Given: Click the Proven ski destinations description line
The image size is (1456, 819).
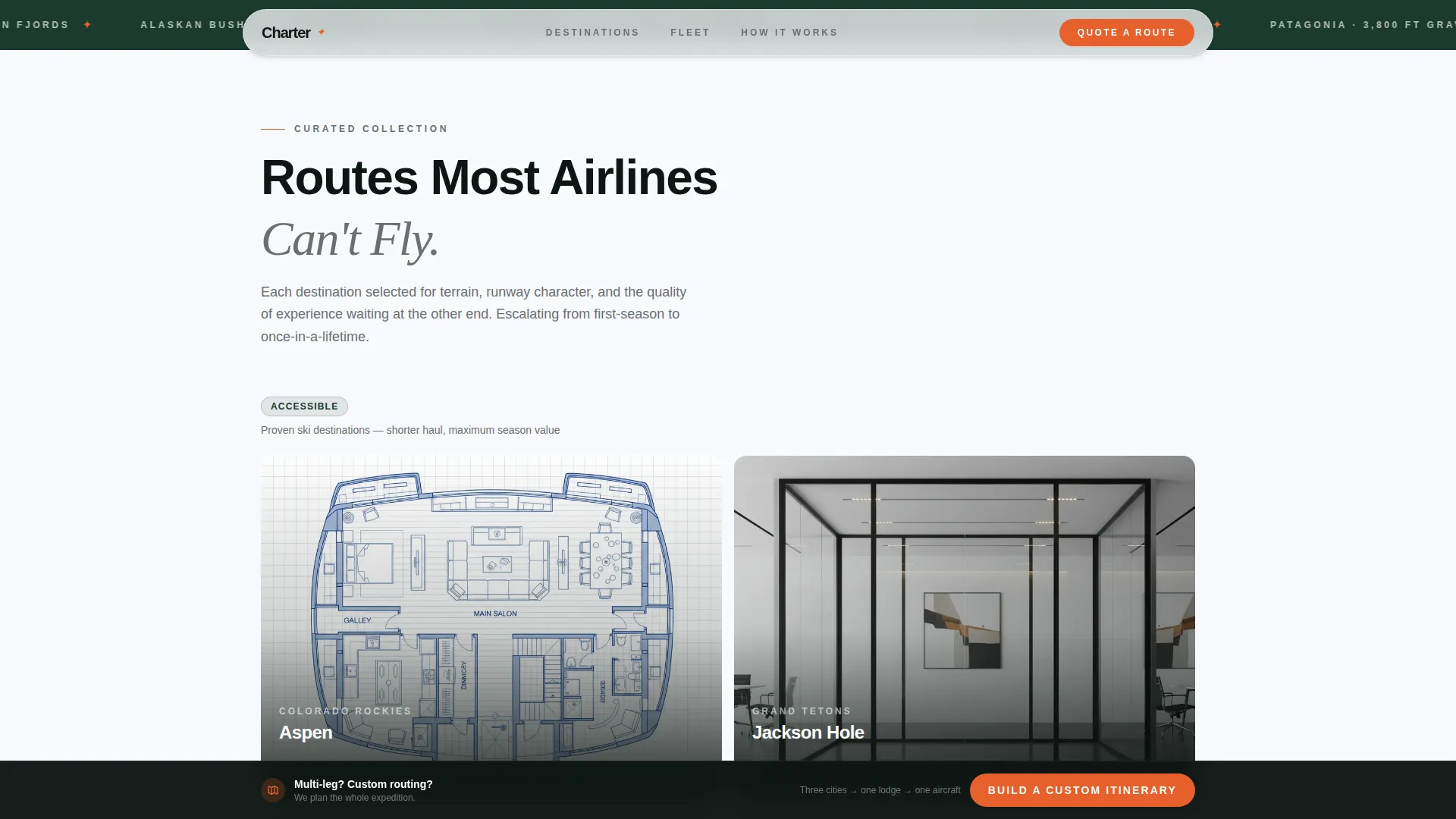Looking at the screenshot, I should click(x=410, y=430).
